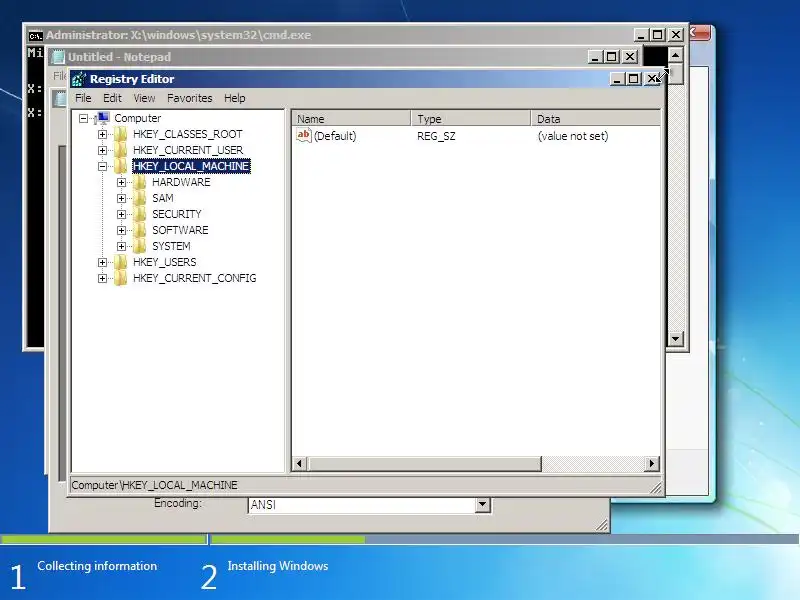Screen dimensions: 800x600
Task: Minimize the cmd.exe Administrator window
Action: tap(641, 35)
